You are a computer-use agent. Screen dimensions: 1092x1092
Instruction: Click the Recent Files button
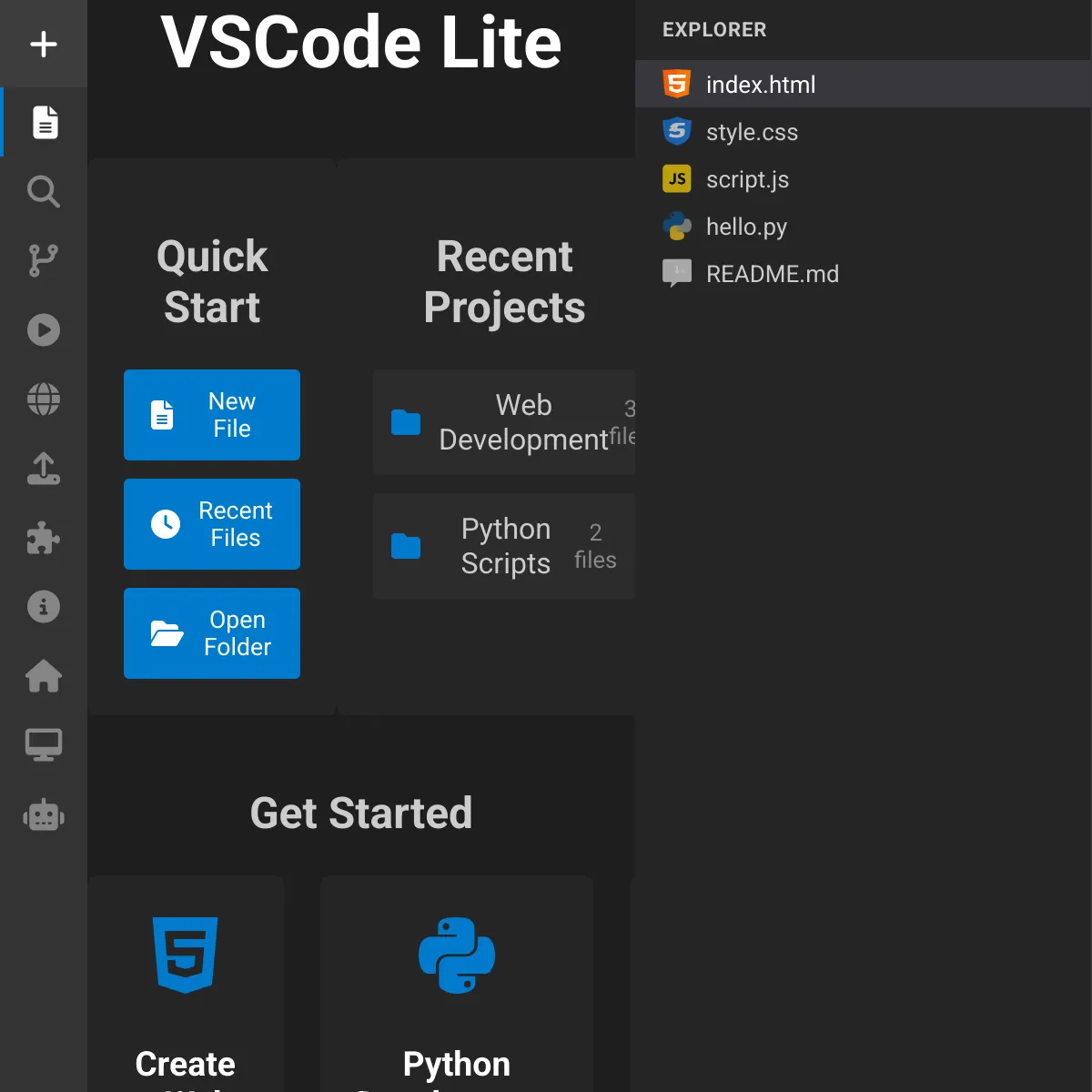(x=212, y=524)
